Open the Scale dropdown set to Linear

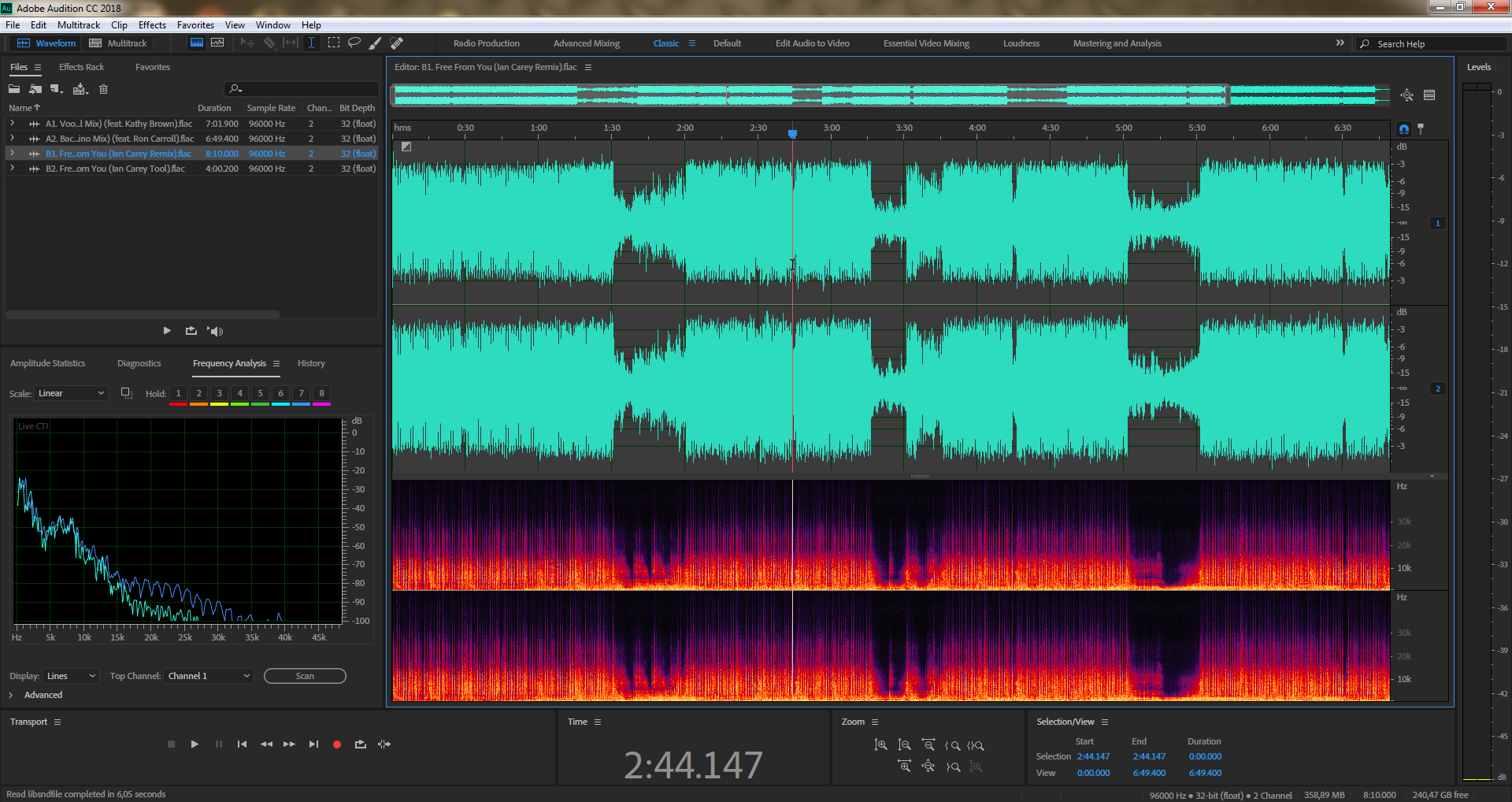coord(71,393)
